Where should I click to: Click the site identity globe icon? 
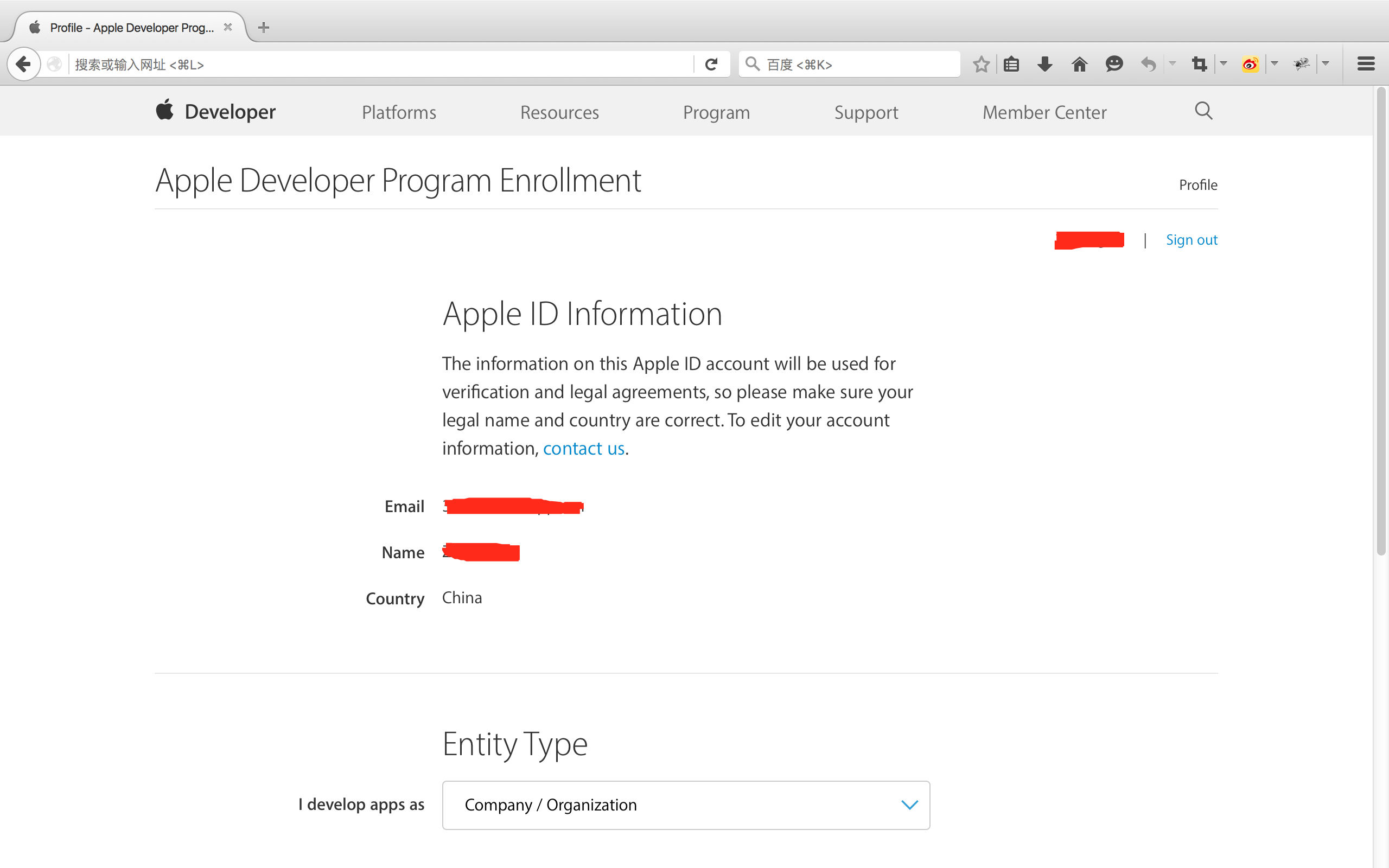pos(54,65)
